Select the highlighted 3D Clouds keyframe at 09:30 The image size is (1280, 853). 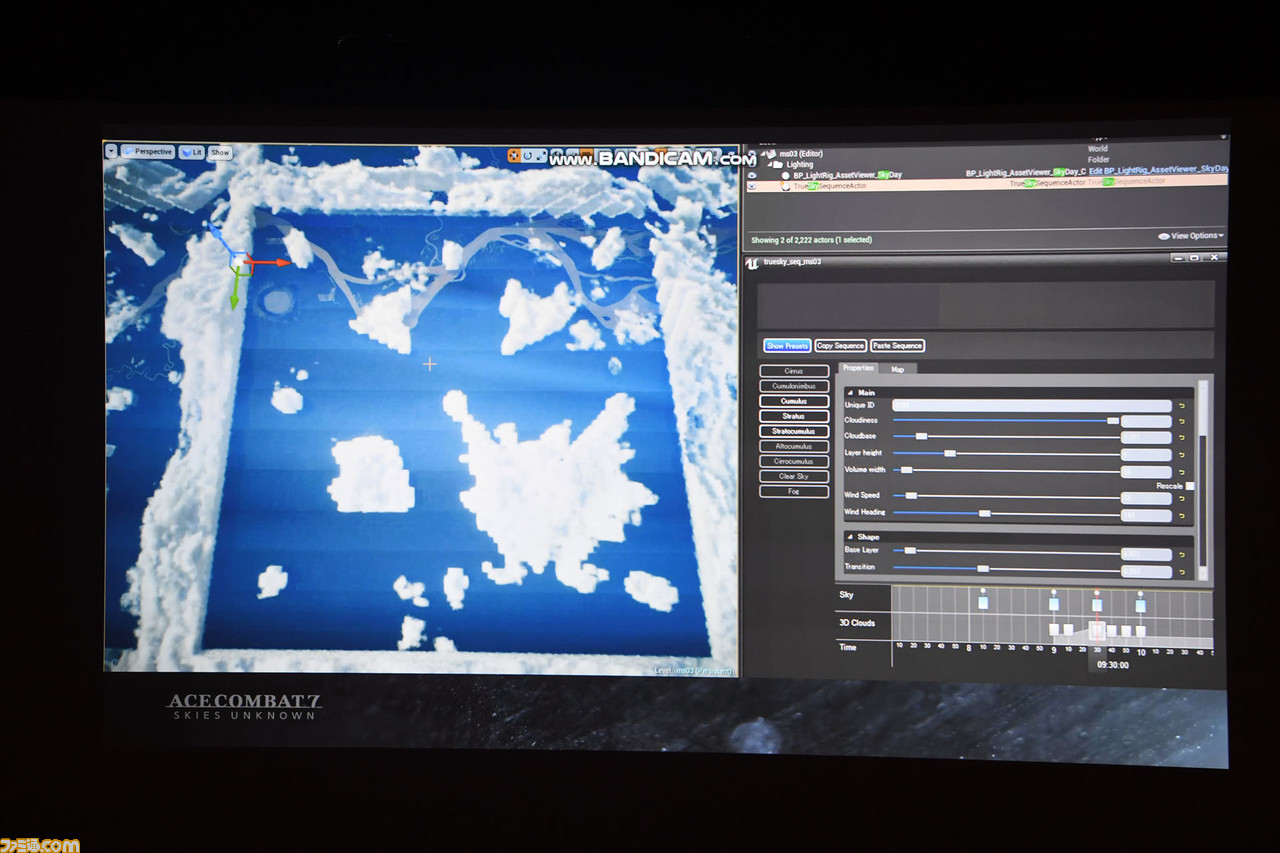(1097, 631)
